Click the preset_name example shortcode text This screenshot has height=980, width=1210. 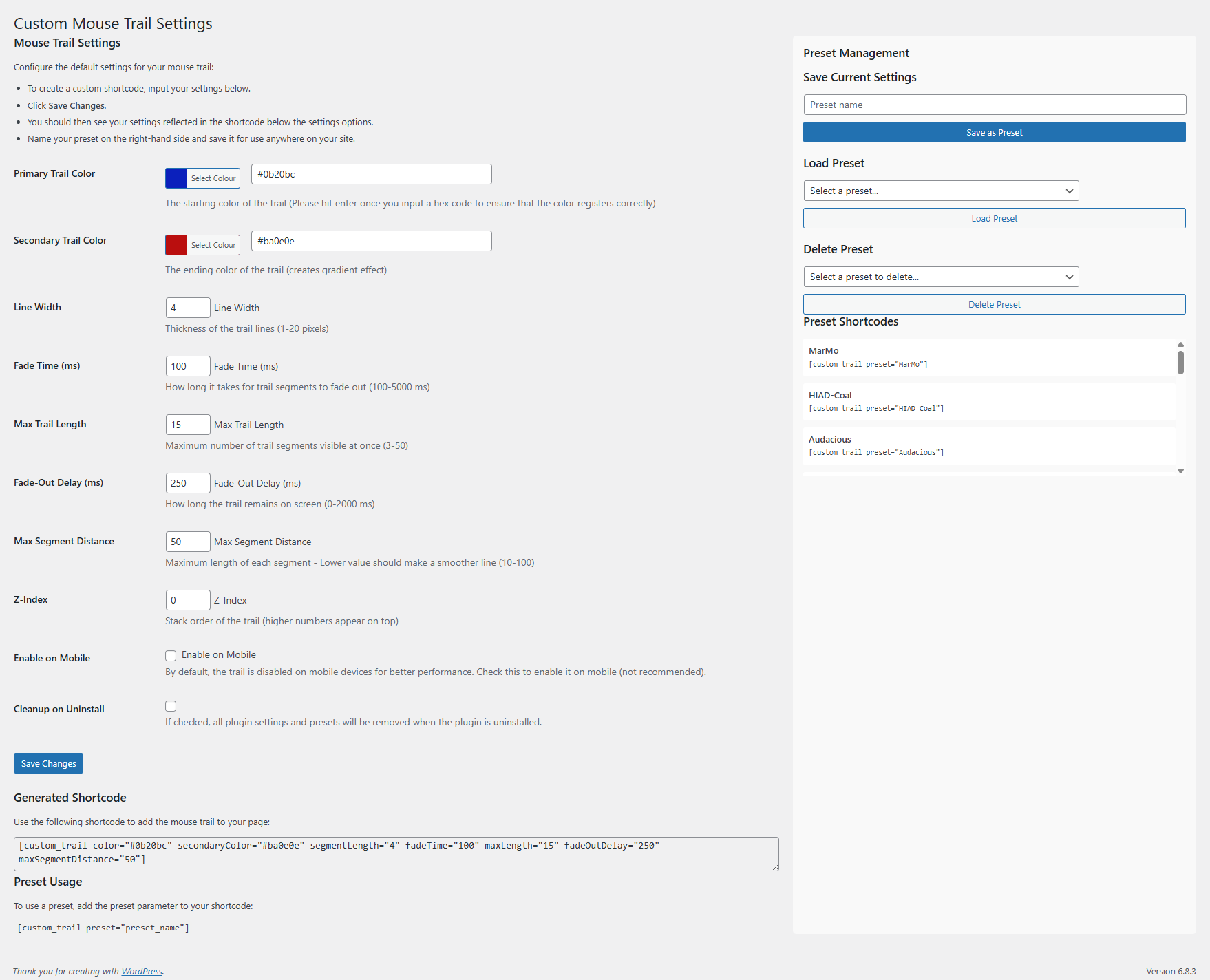click(x=103, y=928)
